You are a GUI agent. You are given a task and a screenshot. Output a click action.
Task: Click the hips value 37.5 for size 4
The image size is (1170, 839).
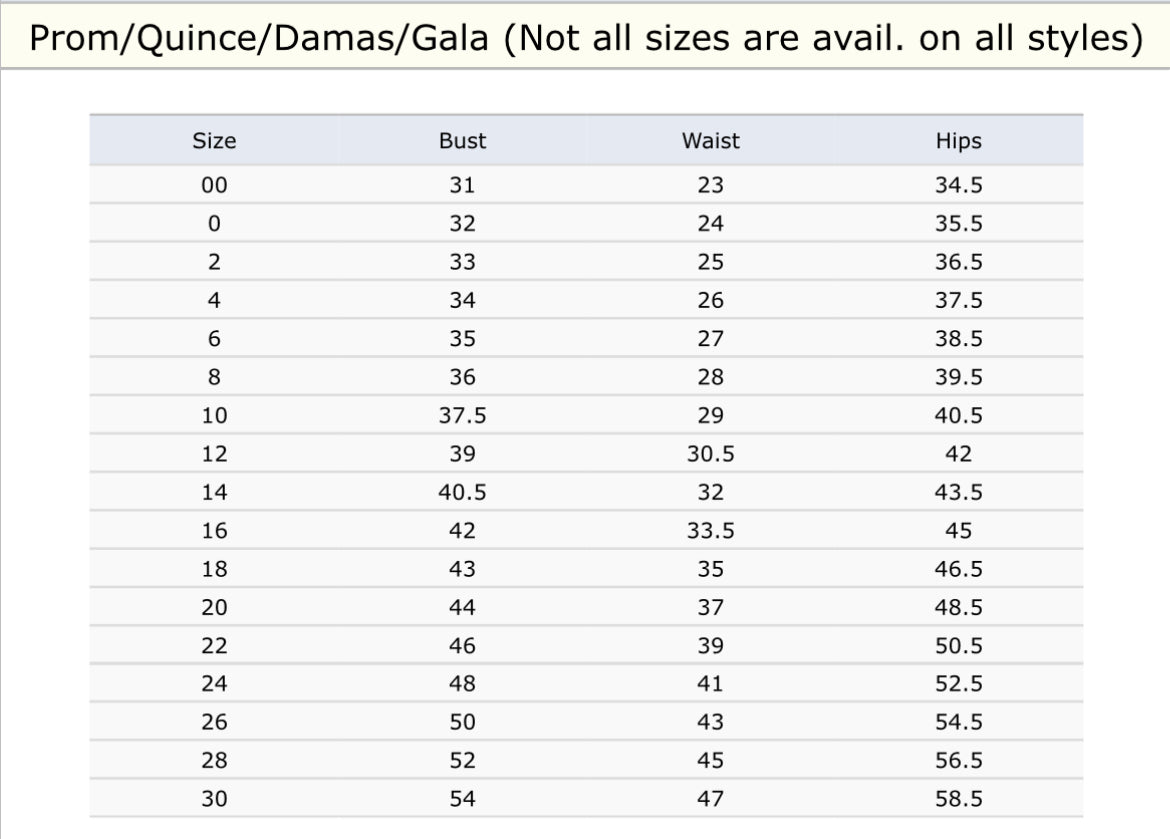(958, 300)
